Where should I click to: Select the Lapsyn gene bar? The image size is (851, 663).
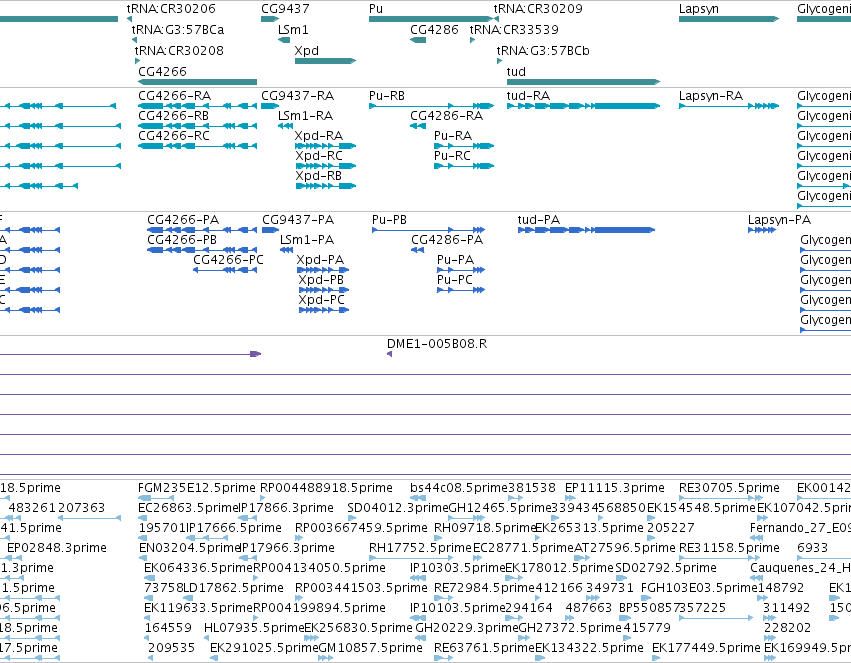(x=729, y=19)
